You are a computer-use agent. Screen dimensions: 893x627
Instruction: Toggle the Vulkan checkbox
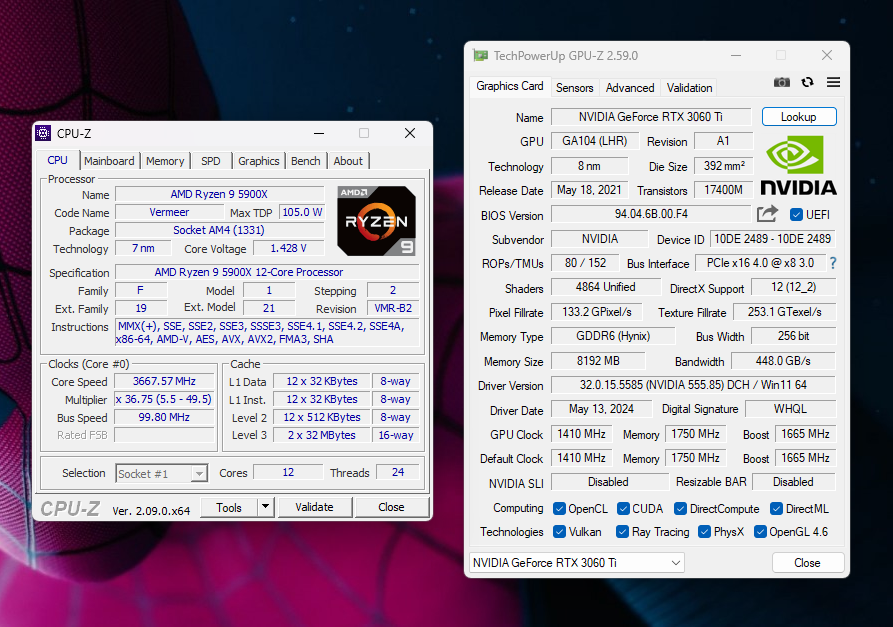pos(559,532)
